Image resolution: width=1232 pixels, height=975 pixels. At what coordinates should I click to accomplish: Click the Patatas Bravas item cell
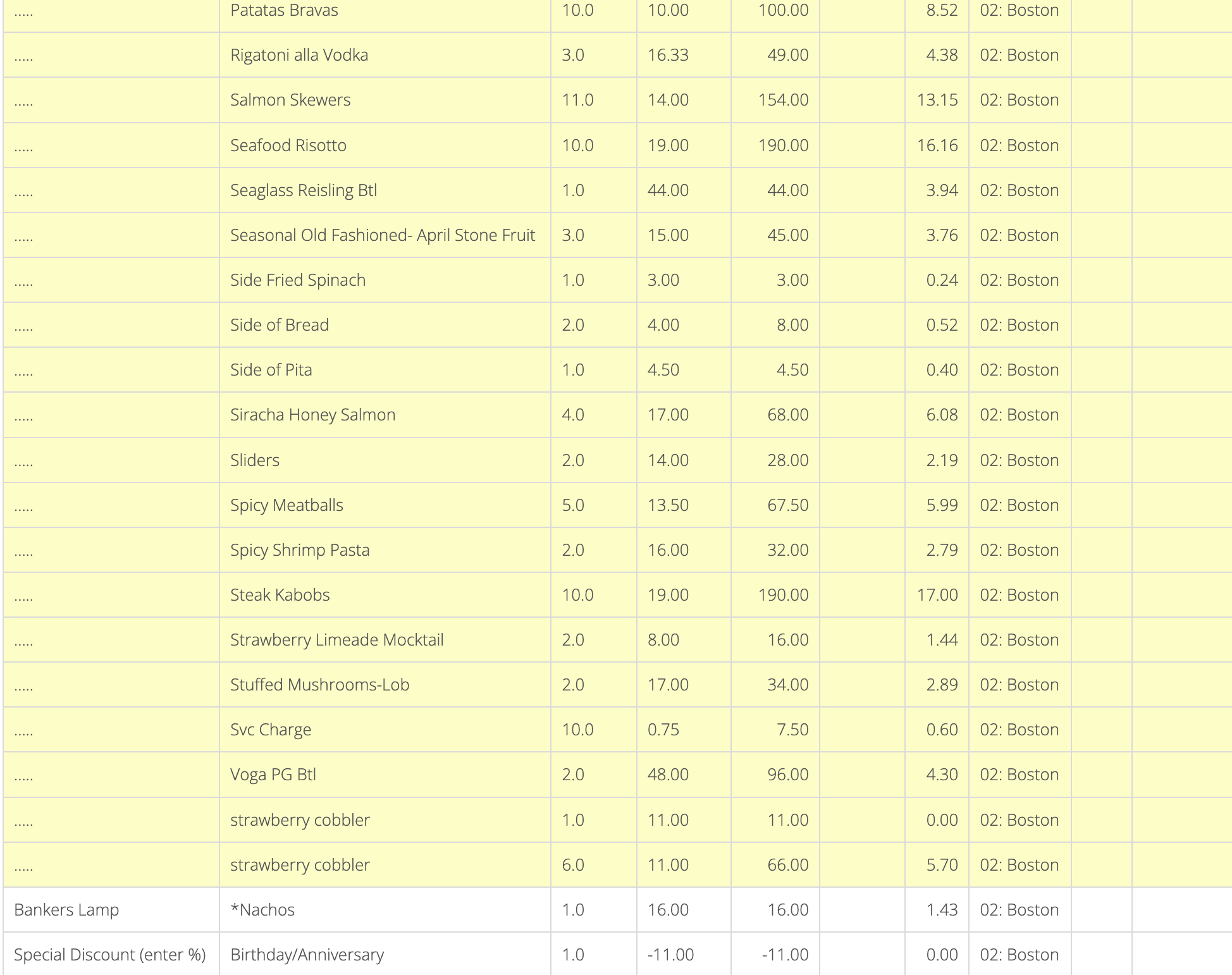click(385, 11)
